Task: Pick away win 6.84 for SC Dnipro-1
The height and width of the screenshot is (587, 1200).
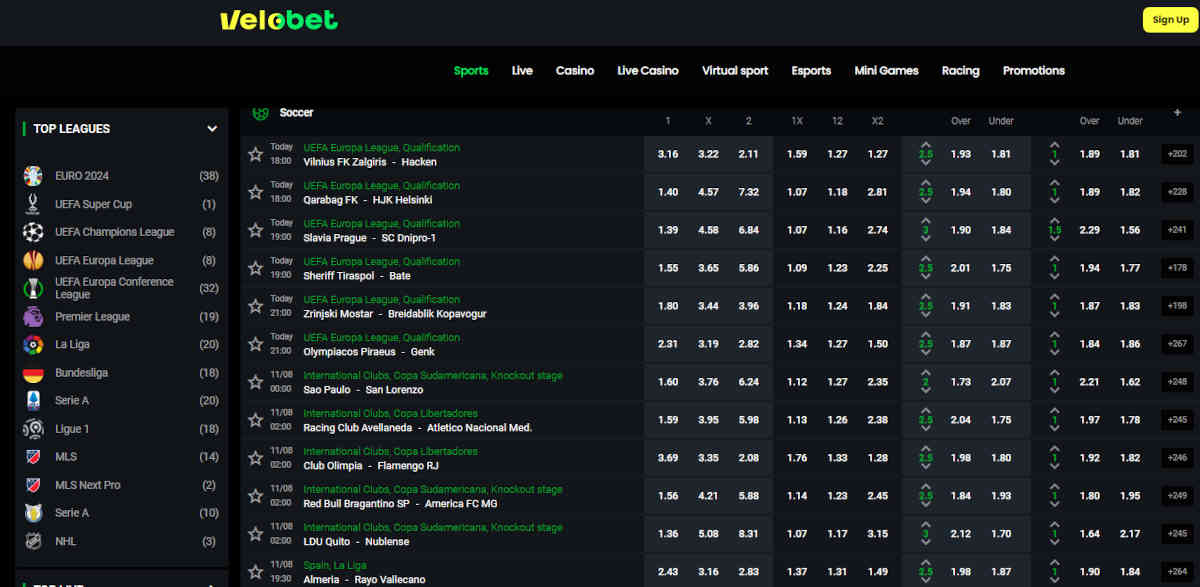Action: click(748, 230)
